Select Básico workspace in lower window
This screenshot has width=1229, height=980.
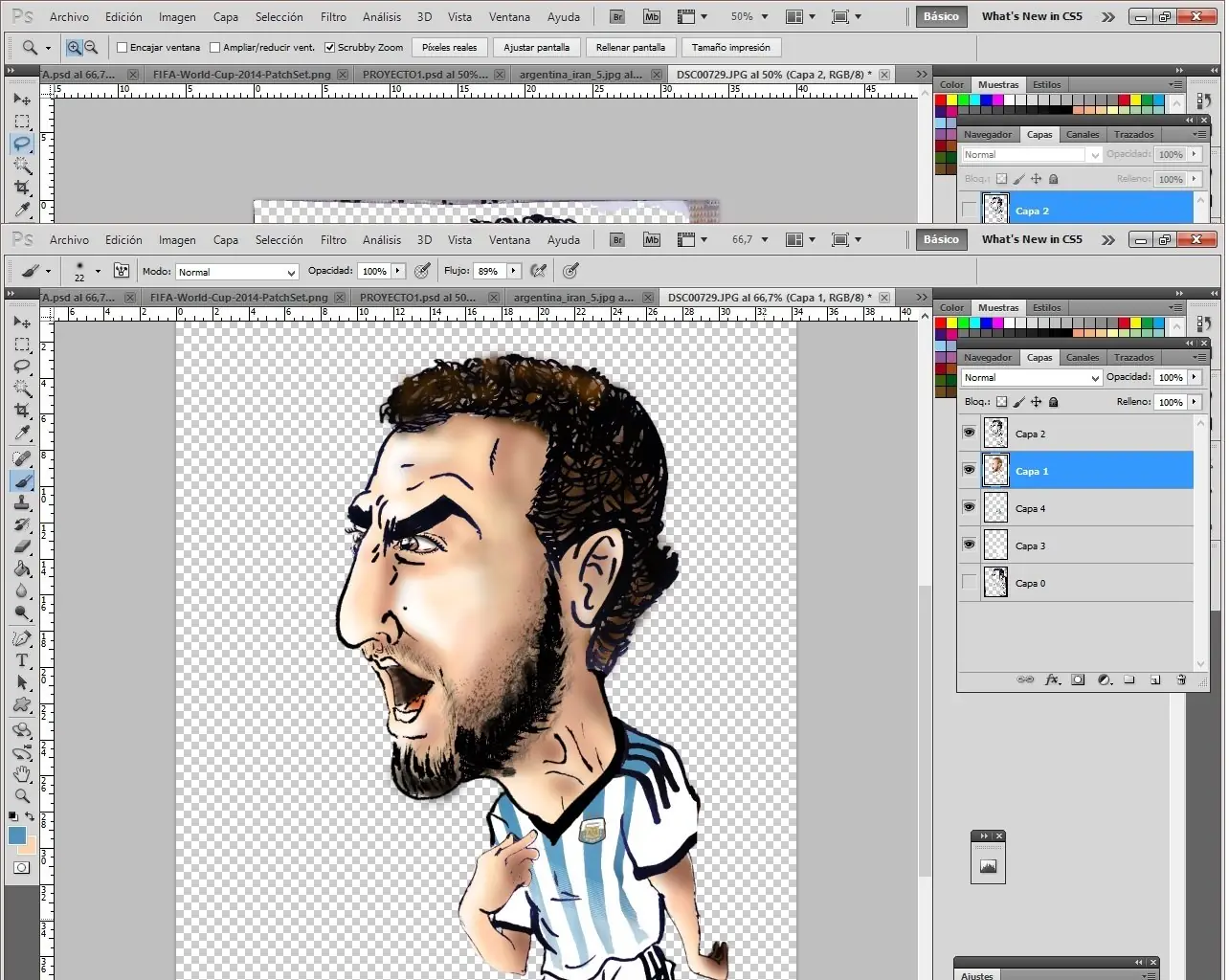click(941, 239)
